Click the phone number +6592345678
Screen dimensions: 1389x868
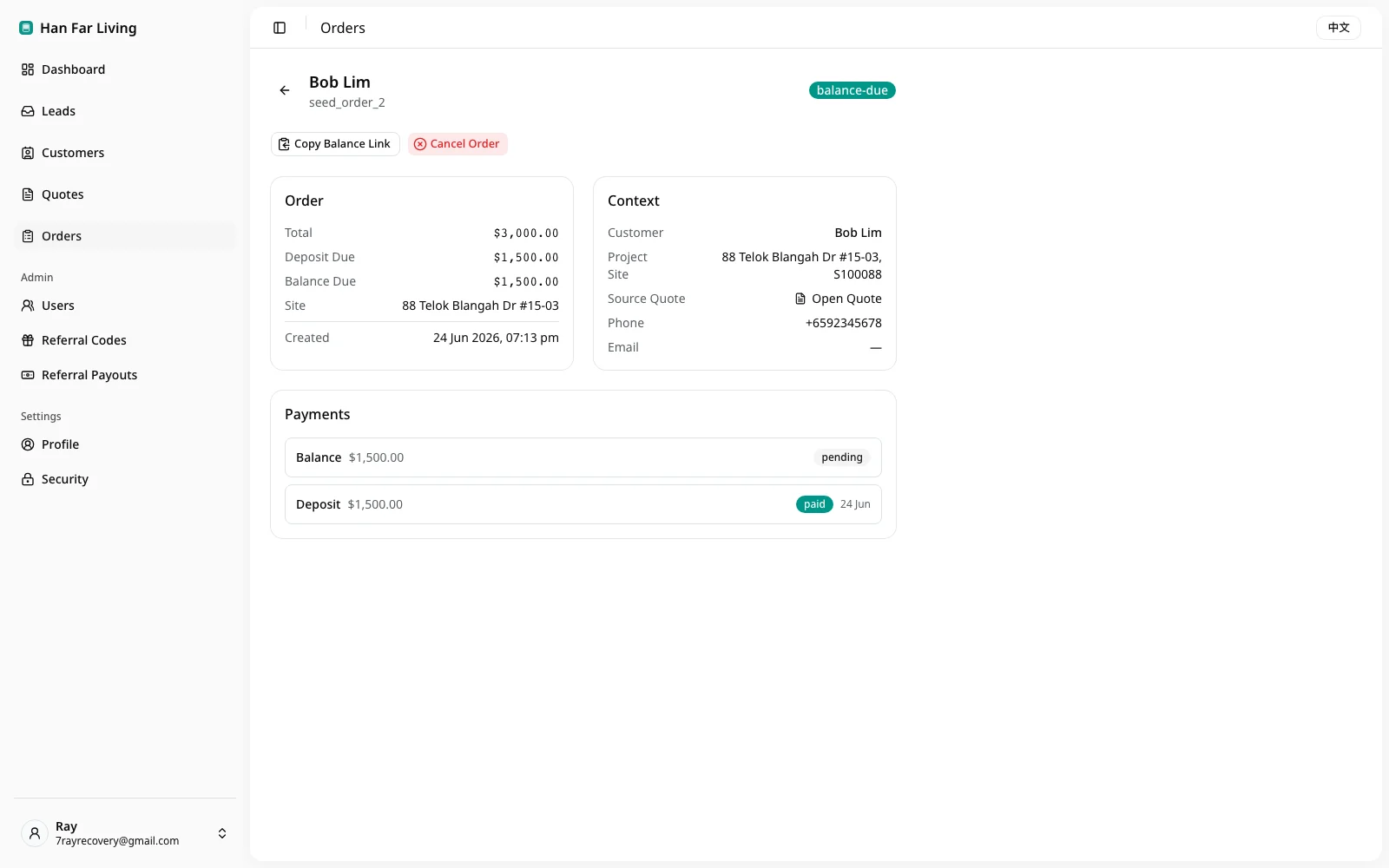[844, 323]
